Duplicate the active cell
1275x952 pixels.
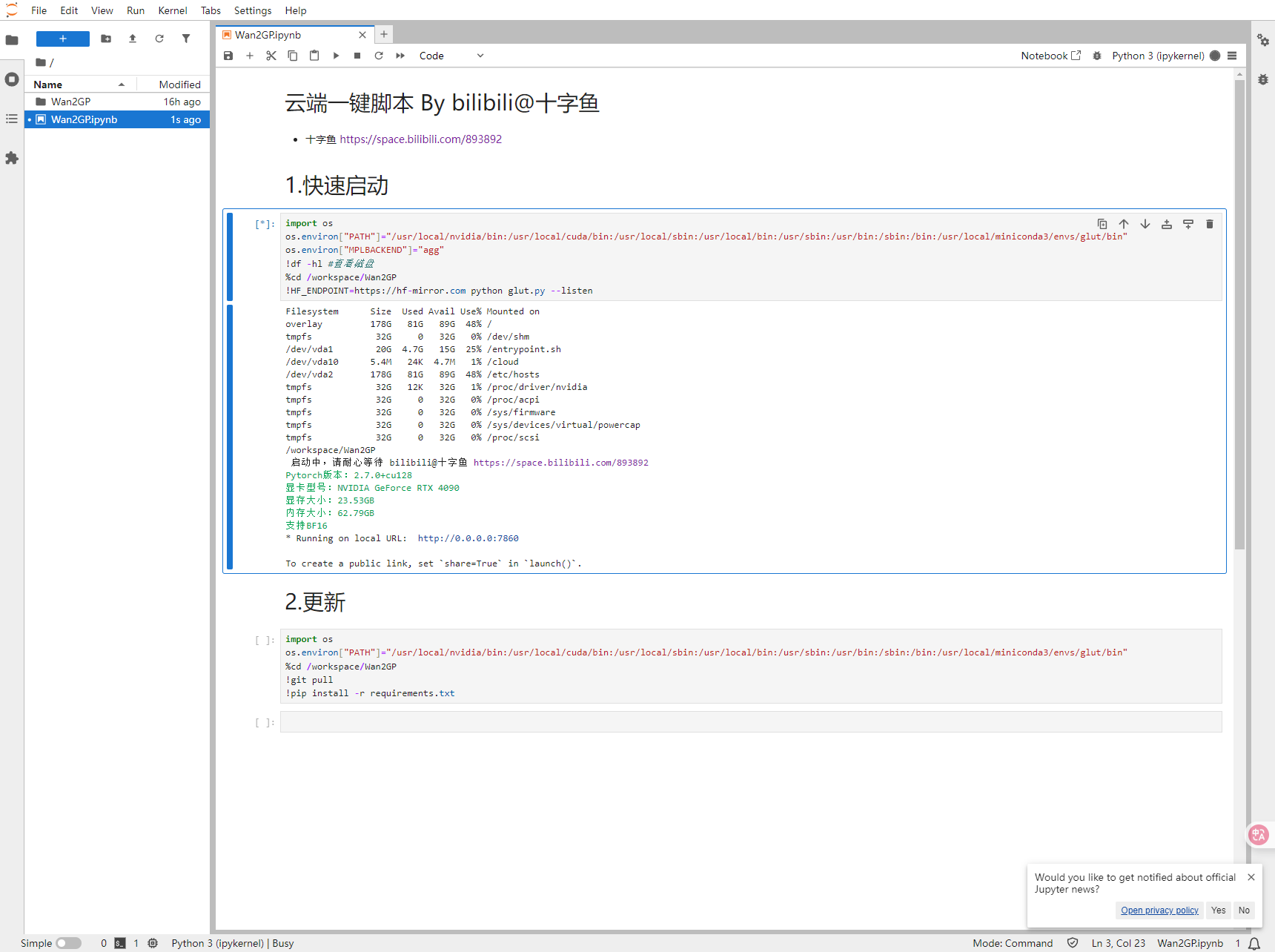tap(1102, 224)
